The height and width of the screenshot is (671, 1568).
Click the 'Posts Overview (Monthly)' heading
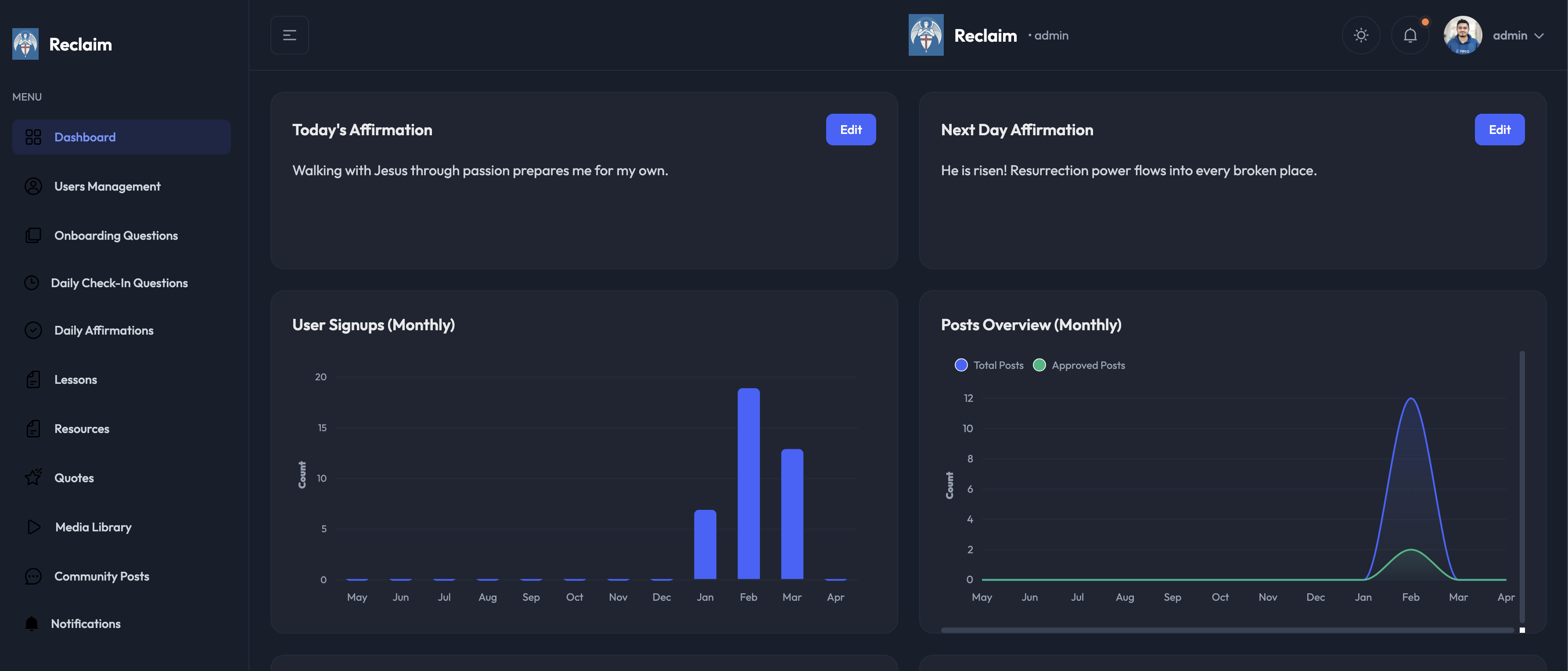(x=1031, y=325)
